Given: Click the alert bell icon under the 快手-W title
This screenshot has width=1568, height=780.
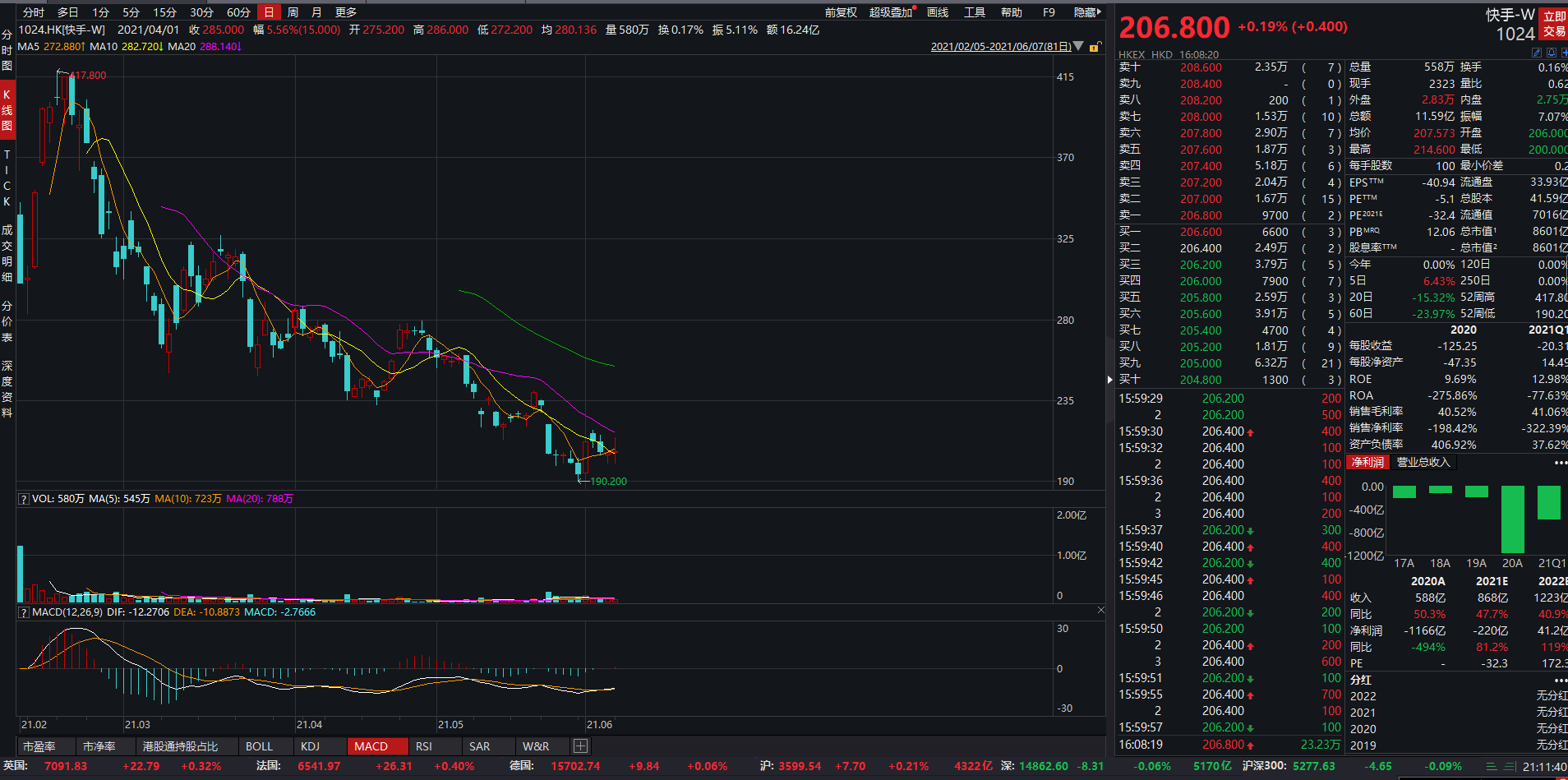Looking at the screenshot, I should click(x=1551, y=53).
